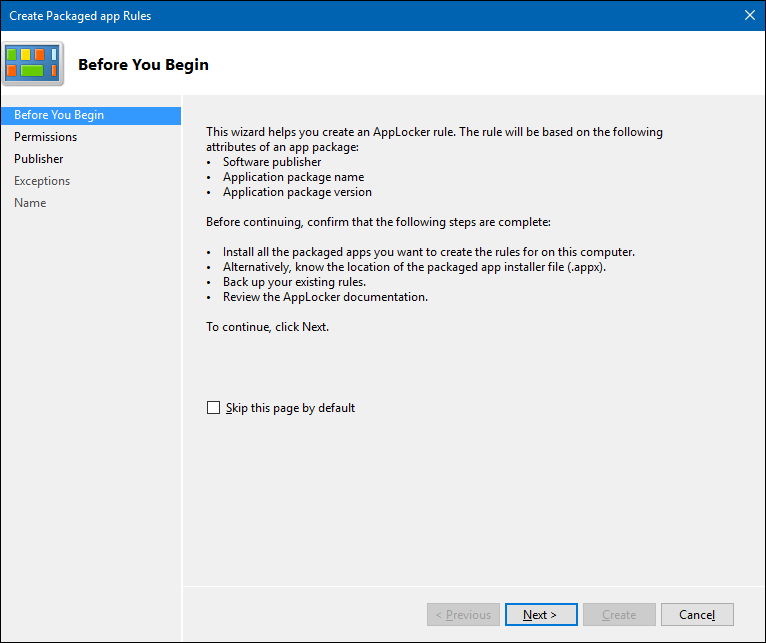Click the disabled Create button
The image size is (766, 643).
pyautogui.click(x=619, y=615)
